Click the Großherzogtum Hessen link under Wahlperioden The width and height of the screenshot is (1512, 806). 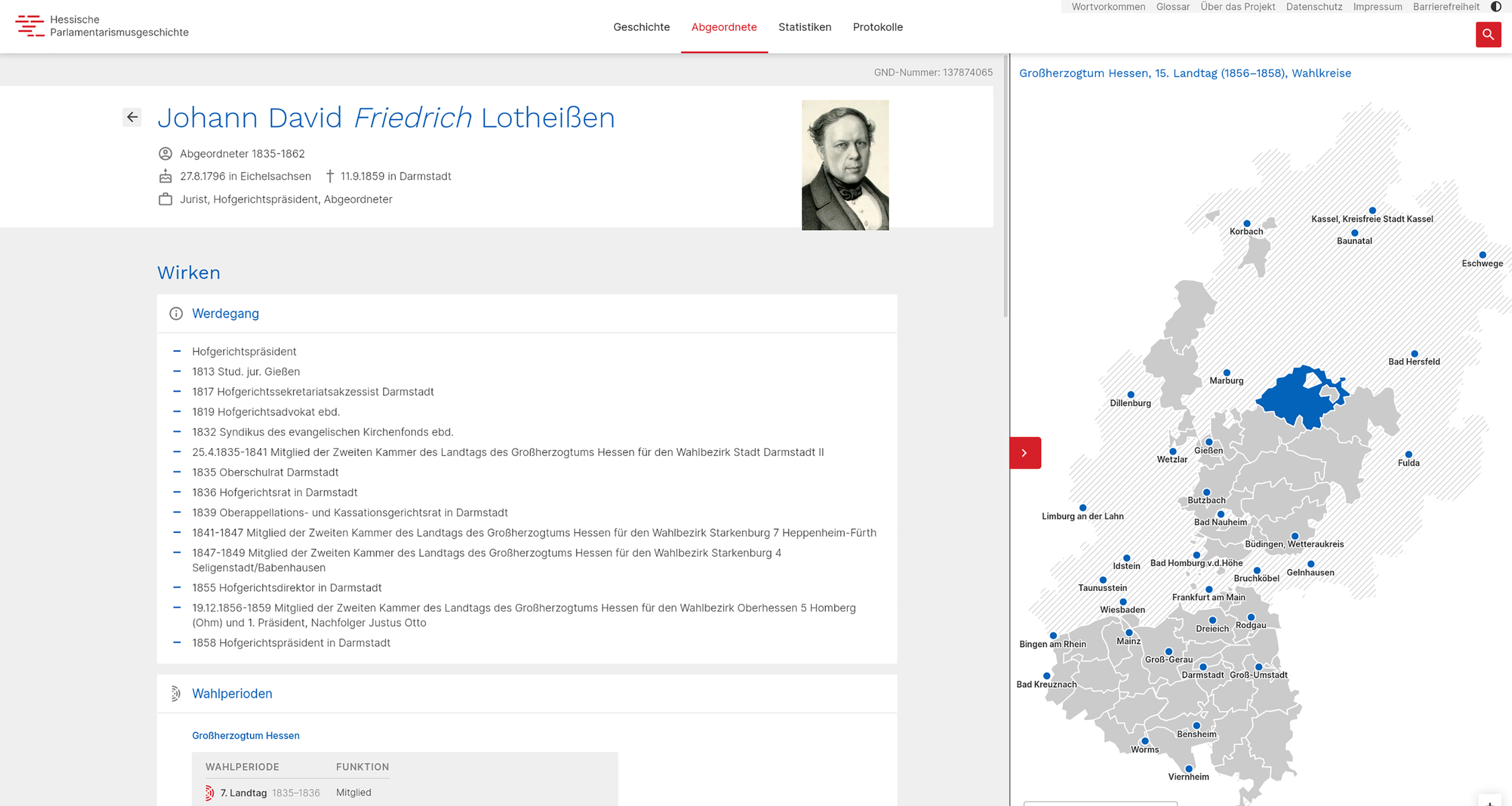pyautogui.click(x=246, y=735)
